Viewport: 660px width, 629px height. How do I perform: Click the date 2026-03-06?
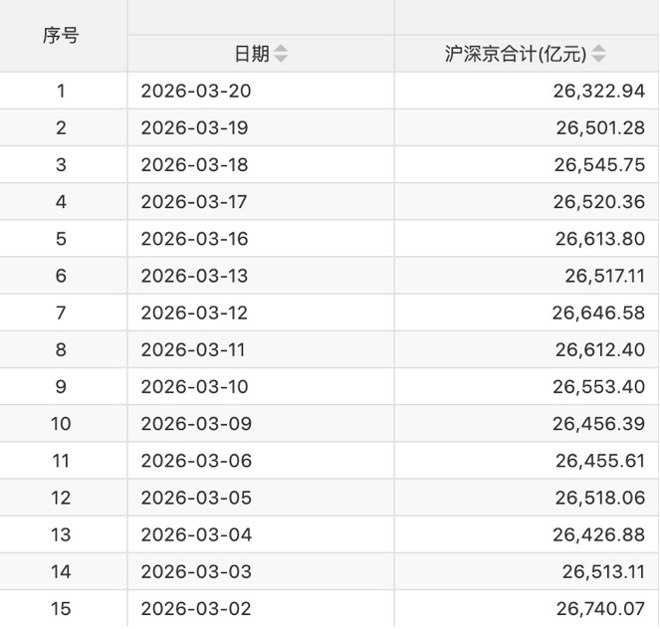196,461
